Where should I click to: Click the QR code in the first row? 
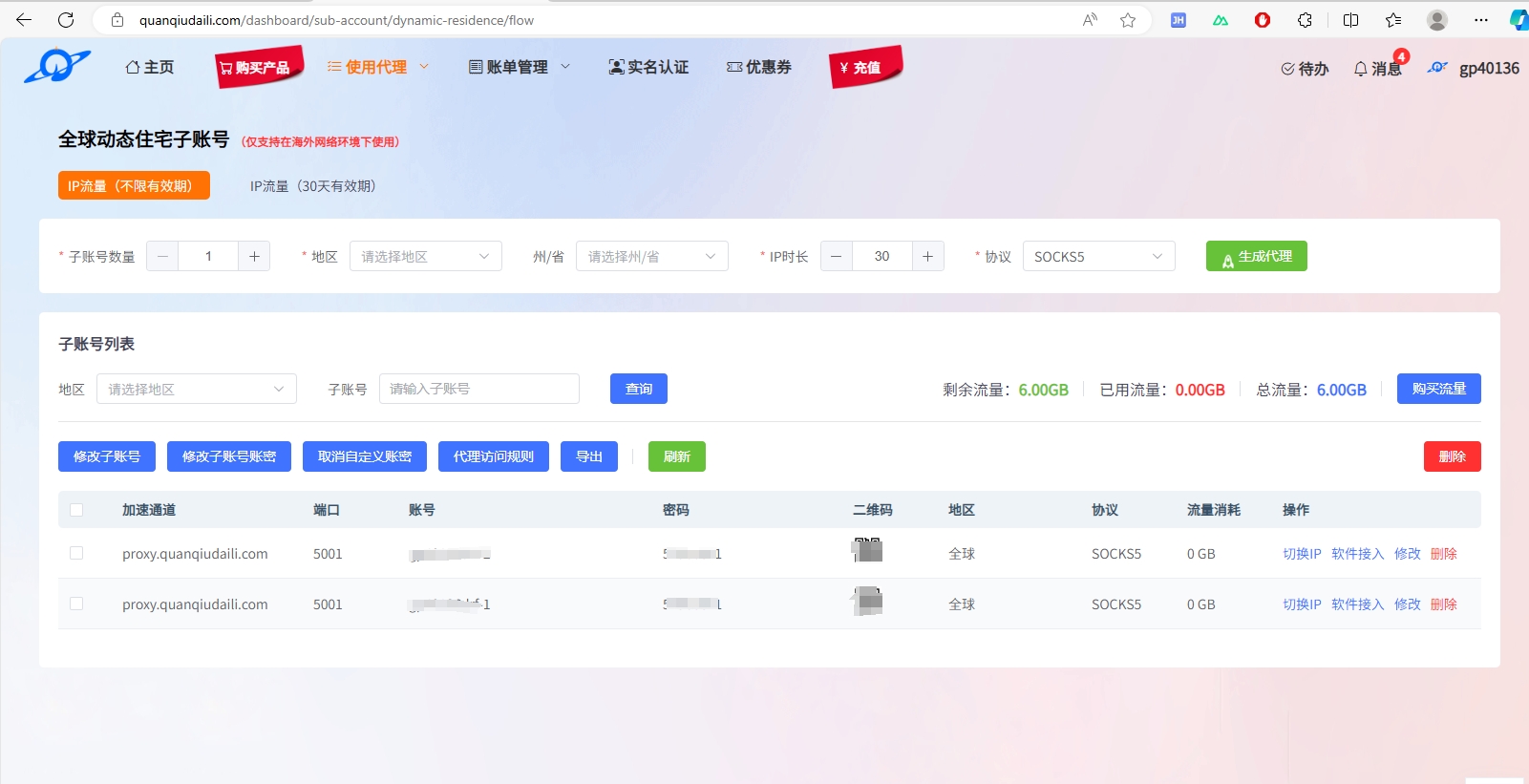coord(867,551)
